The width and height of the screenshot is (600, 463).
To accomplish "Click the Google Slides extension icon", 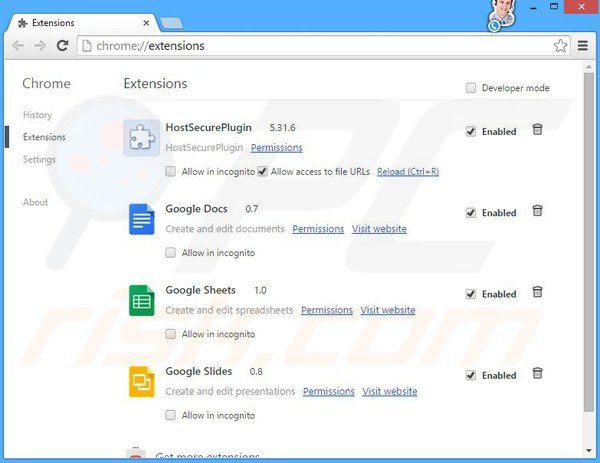I will (x=141, y=381).
